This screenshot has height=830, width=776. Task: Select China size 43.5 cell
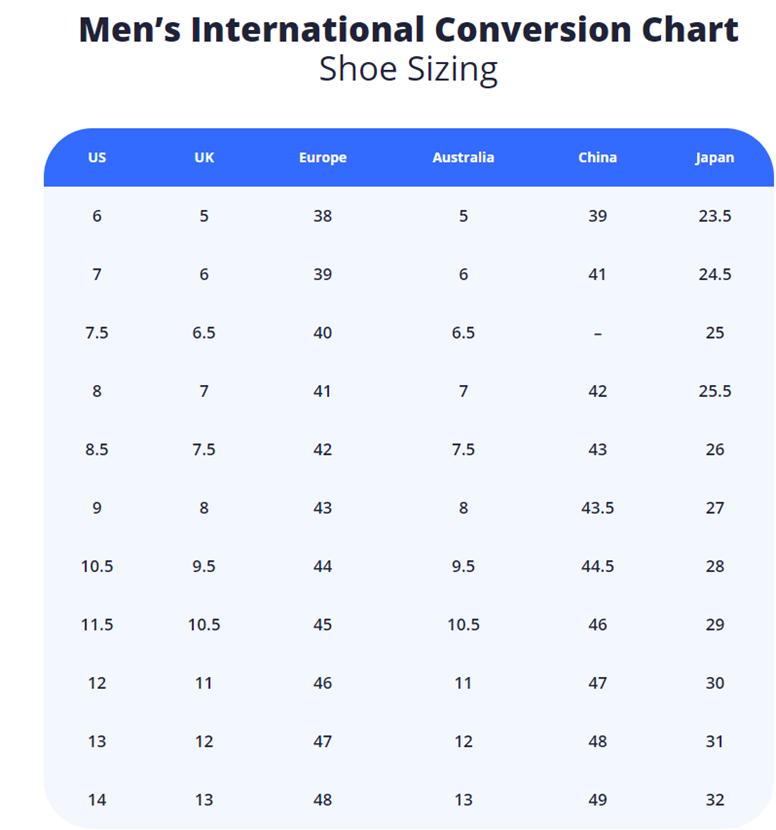597,508
